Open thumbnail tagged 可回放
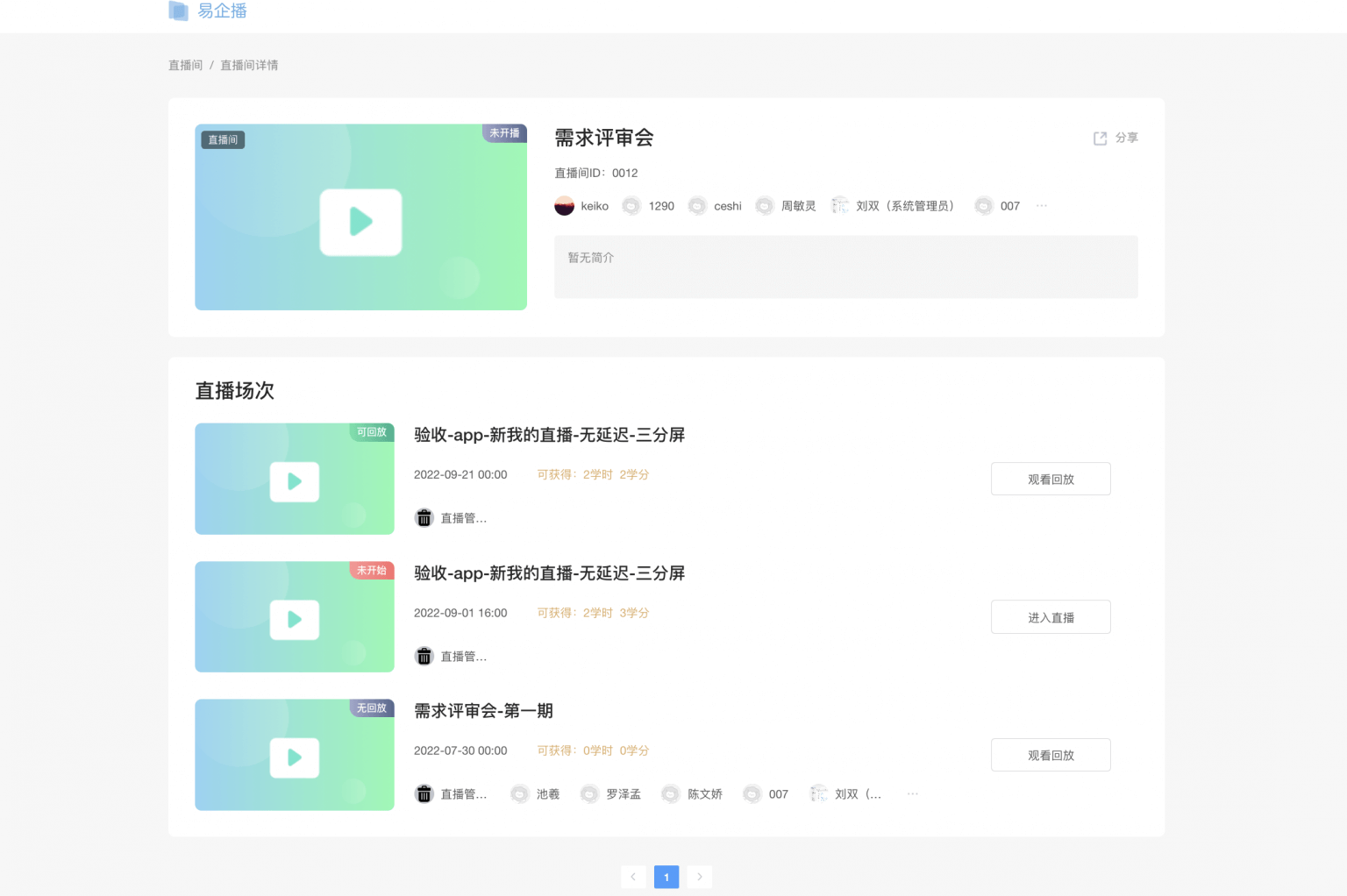The height and width of the screenshot is (896, 1347). [295, 479]
